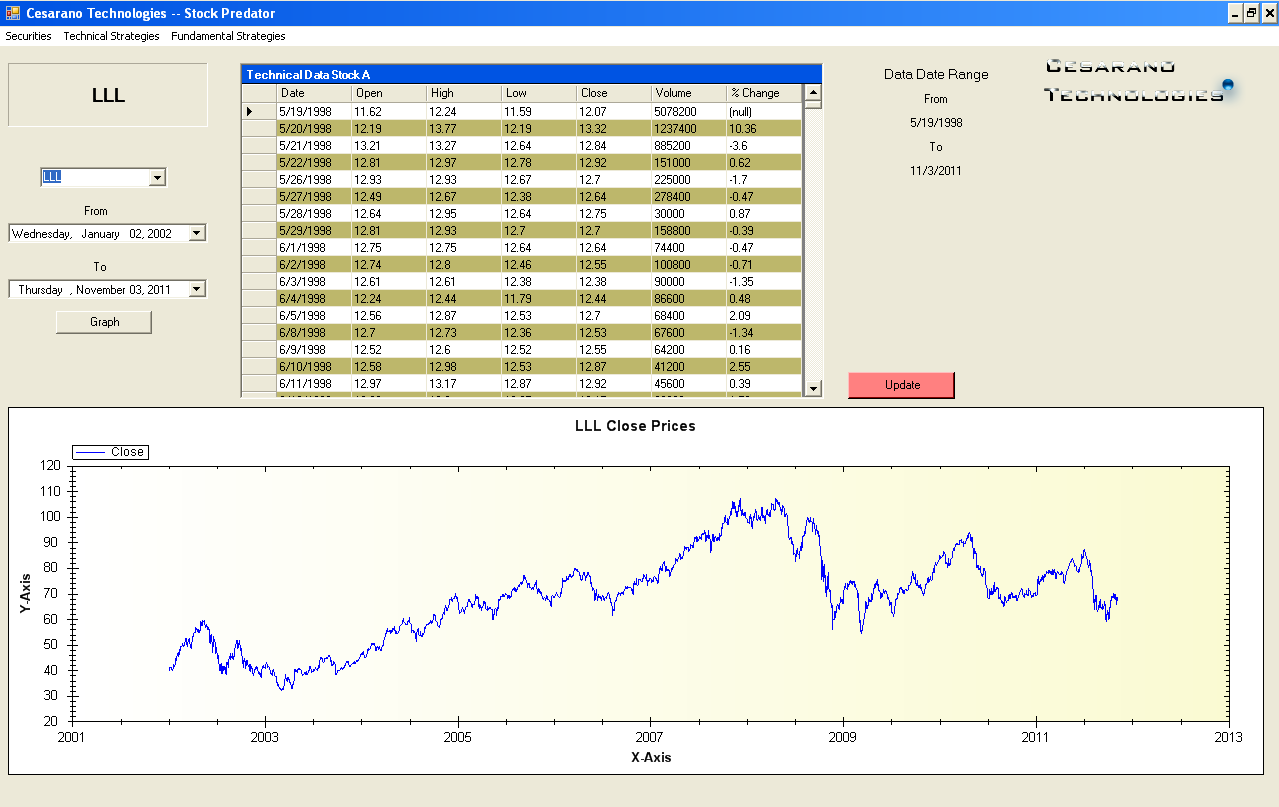This screenshot has height=807, width=1279.
Task: Click inside the LLL combo box text field
Action: tap(95, 177)
